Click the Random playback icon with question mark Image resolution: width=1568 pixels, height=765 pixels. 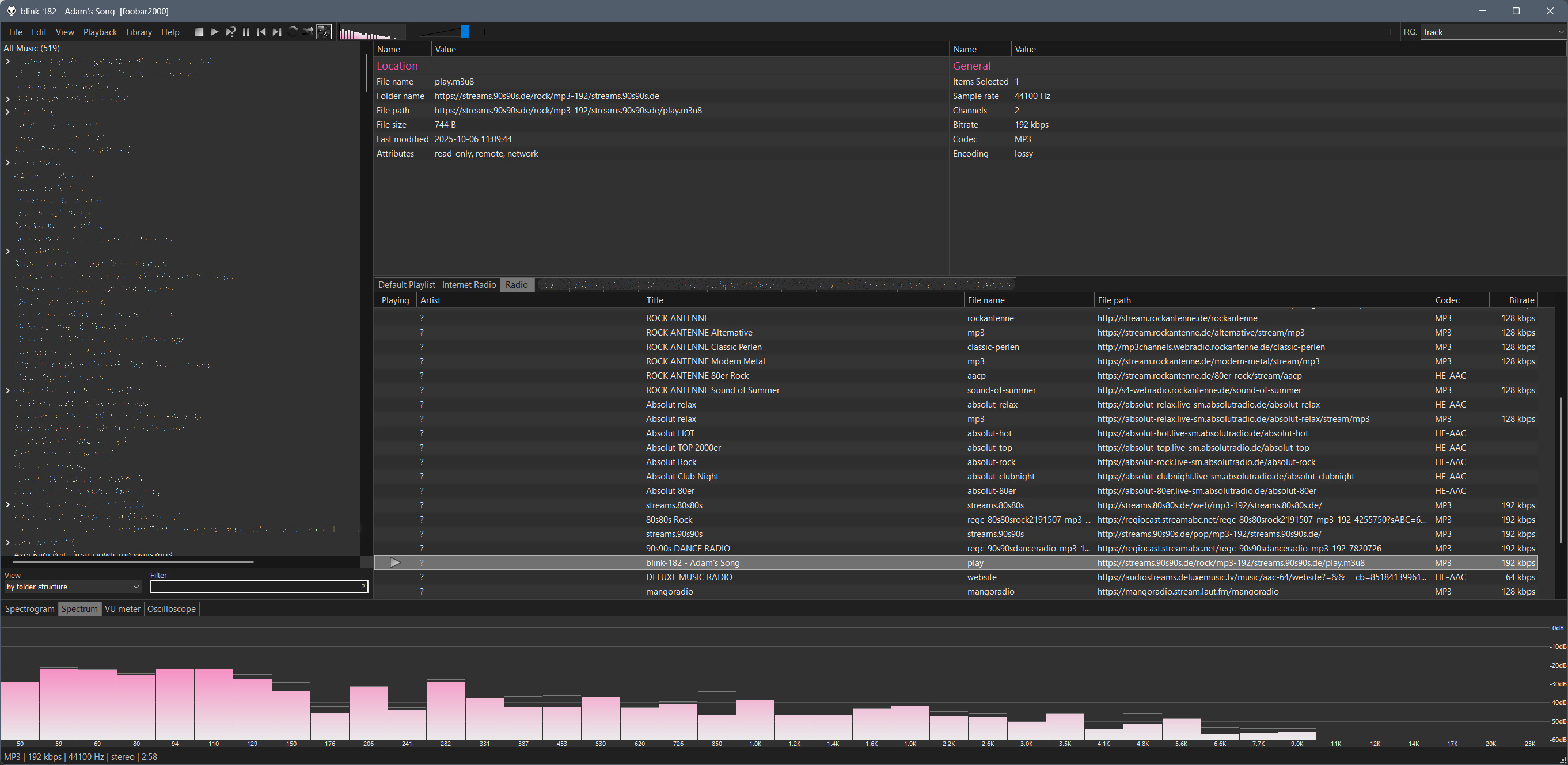pyautogui.click(x=230, y=32)
